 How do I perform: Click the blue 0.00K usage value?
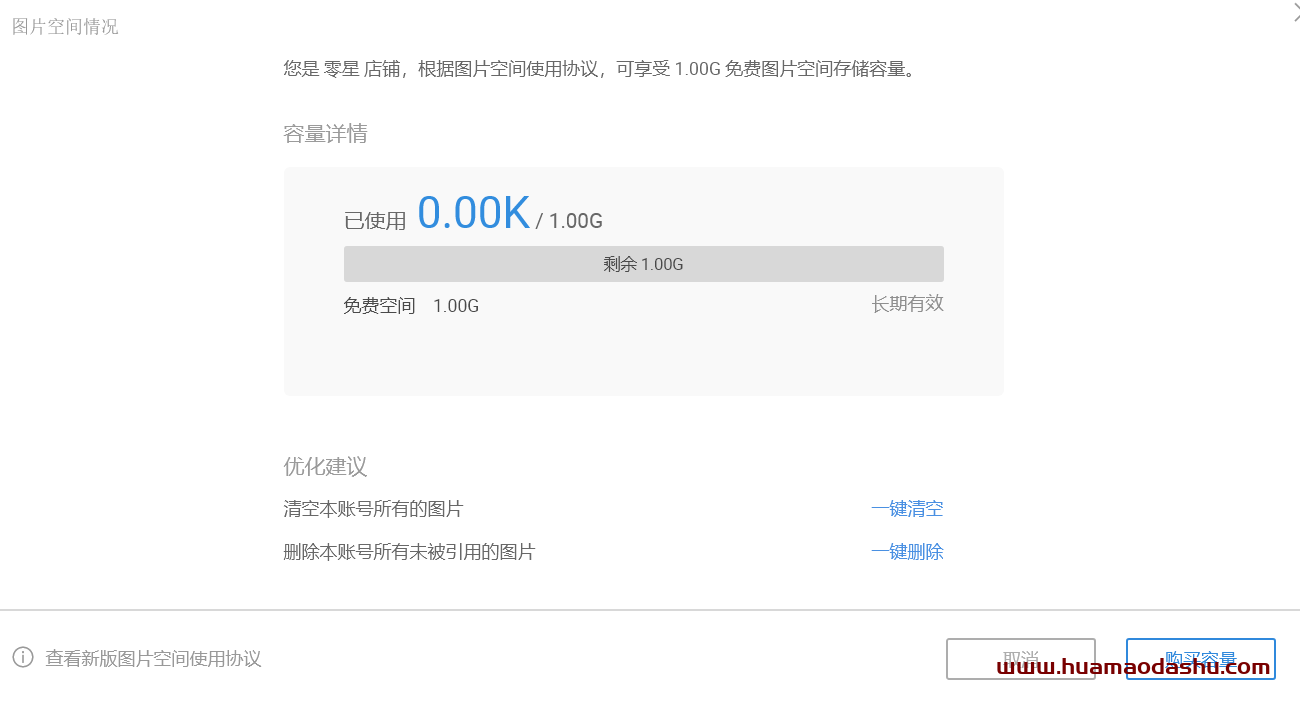pyautogui.click(x=473, y=212)
